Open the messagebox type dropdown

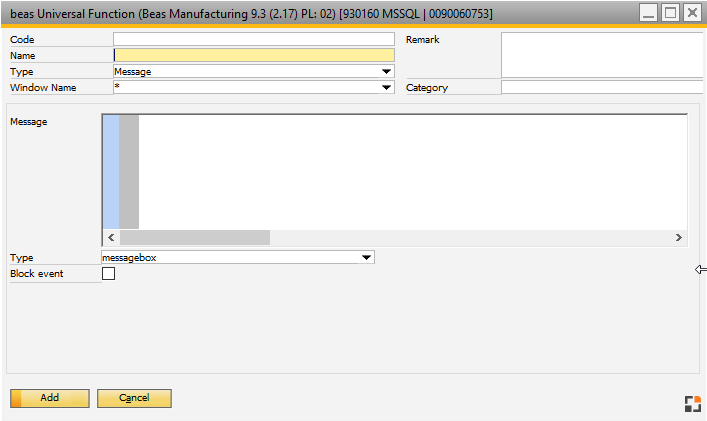366,258
